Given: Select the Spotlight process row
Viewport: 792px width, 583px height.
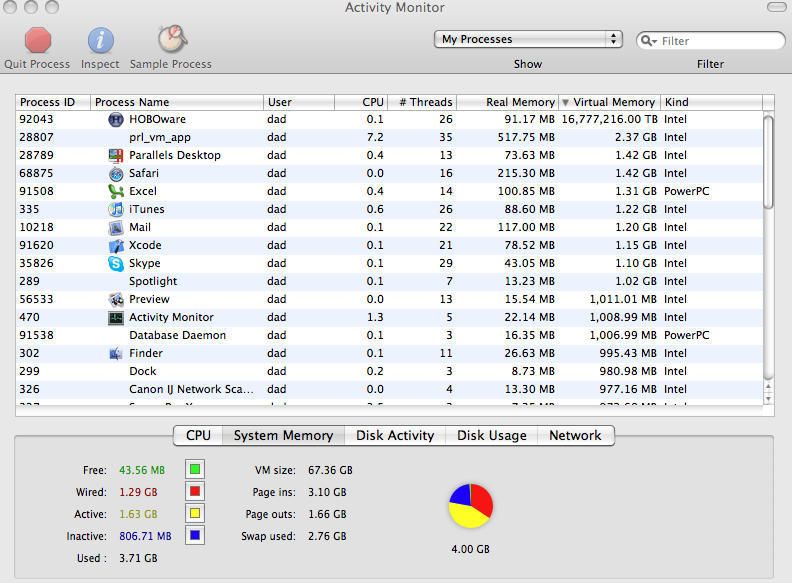Looking at the screenshot, I should [x=389, y=281].
